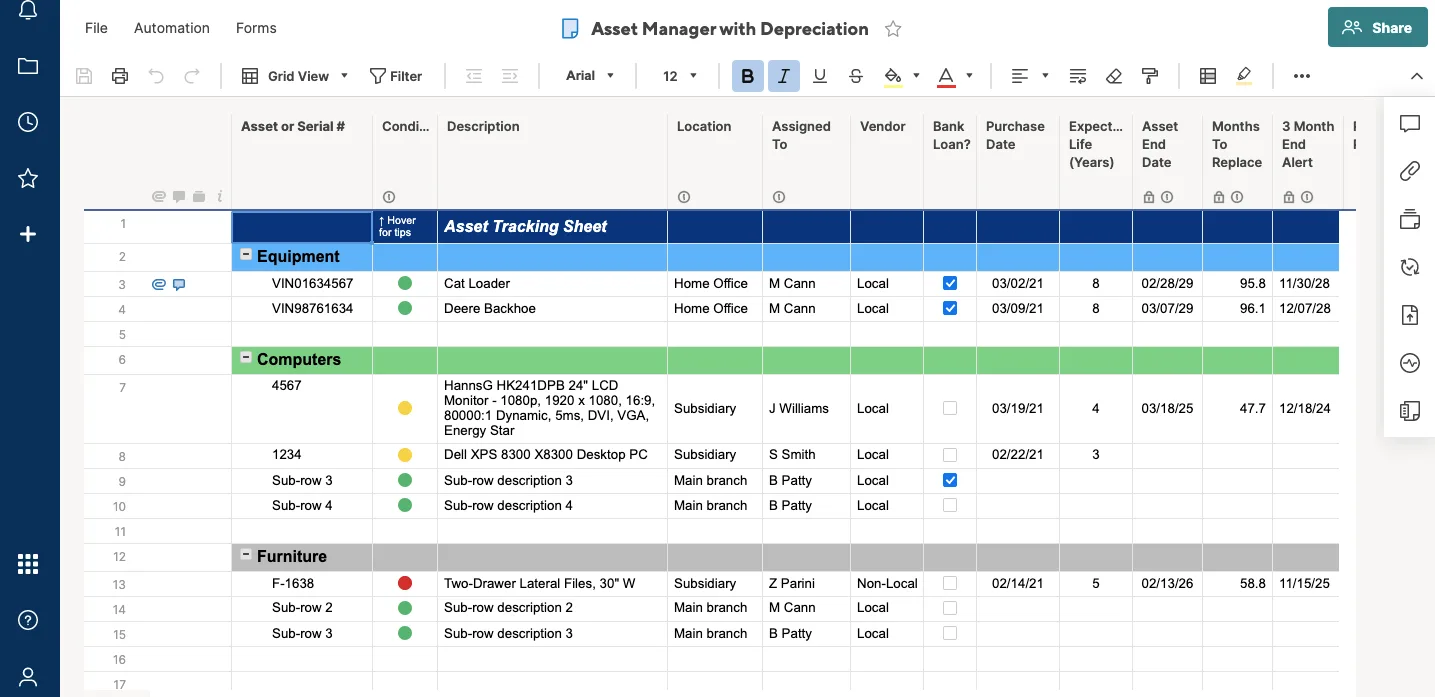The width and height of the screenshot is (1435, 697).
Task: Toggle bold formatting
Action: point(747,75)
